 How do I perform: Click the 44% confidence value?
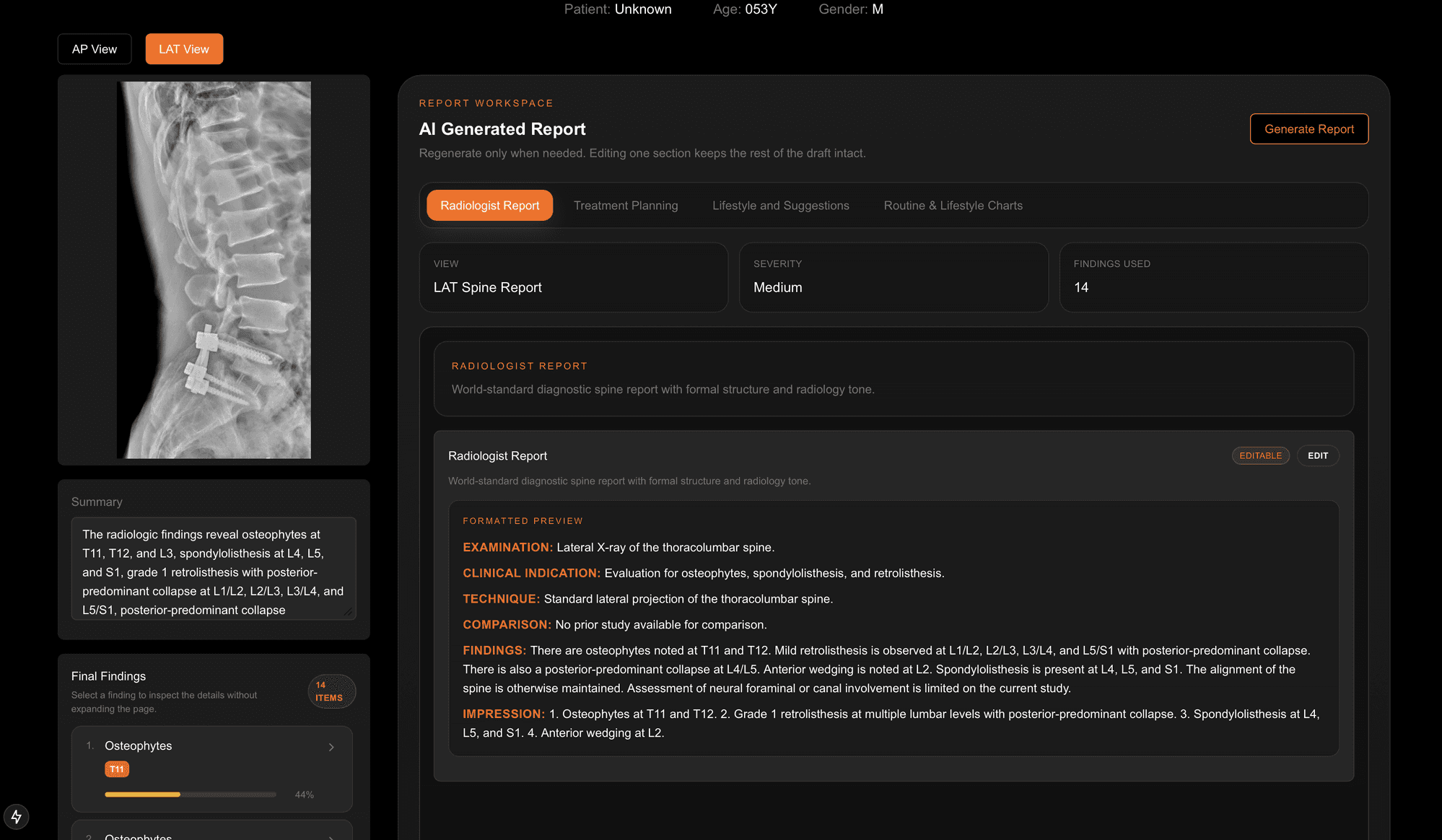point(305,795)
